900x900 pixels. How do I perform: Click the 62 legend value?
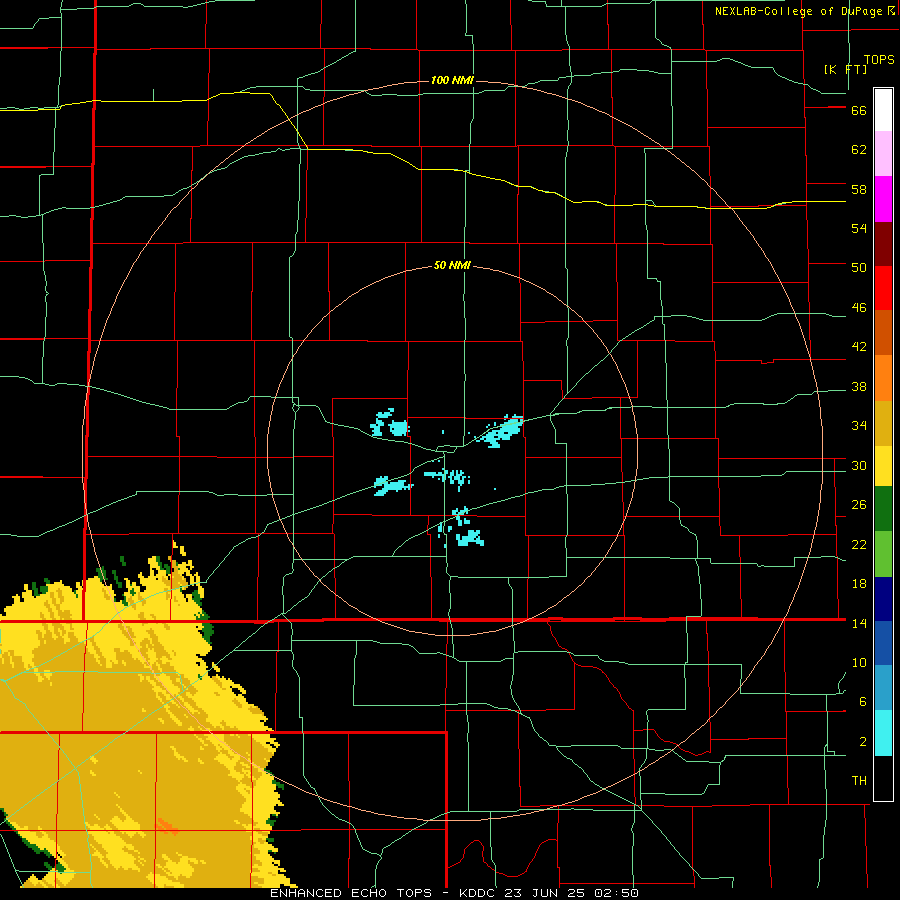click(x=859, y=150)
